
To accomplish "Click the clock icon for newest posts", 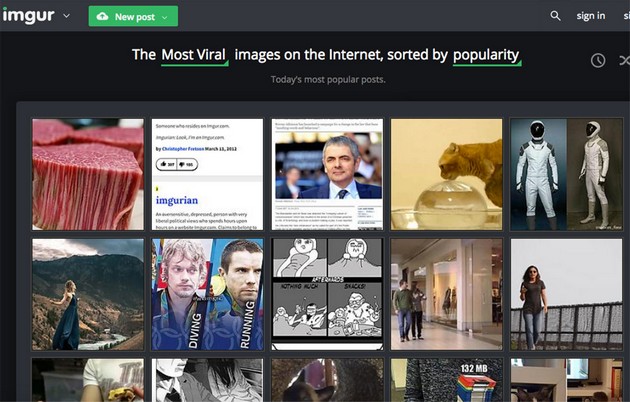I will coord(598,61).
